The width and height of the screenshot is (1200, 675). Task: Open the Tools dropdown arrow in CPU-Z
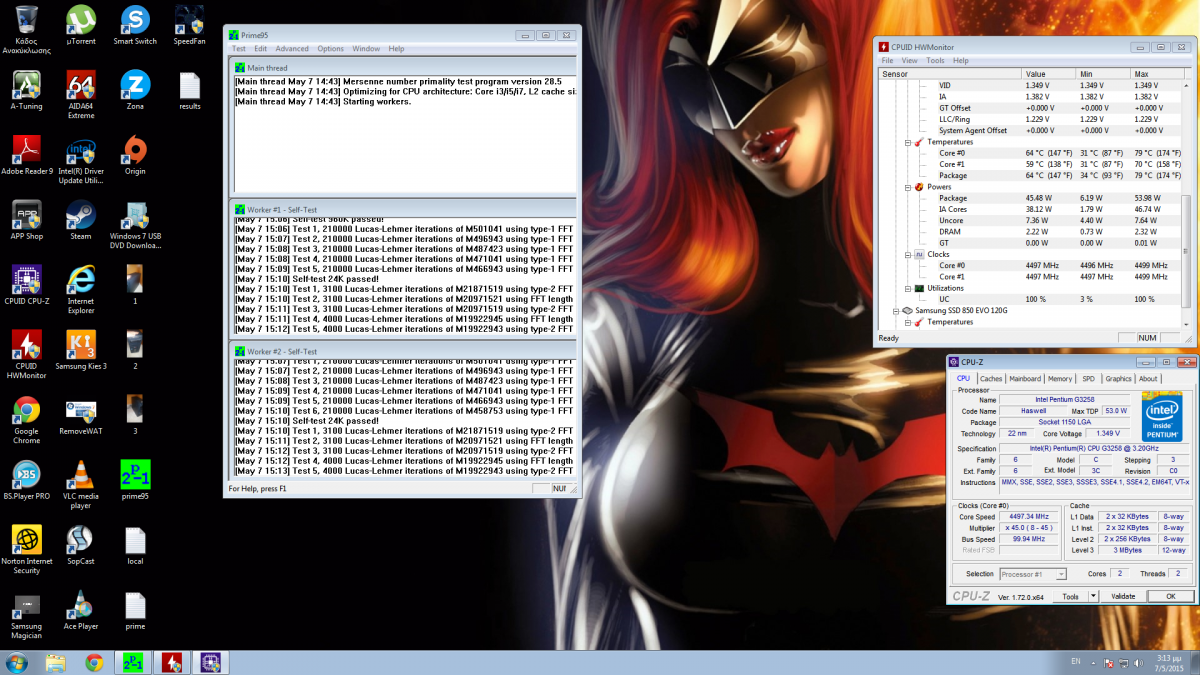[1093, 596]
